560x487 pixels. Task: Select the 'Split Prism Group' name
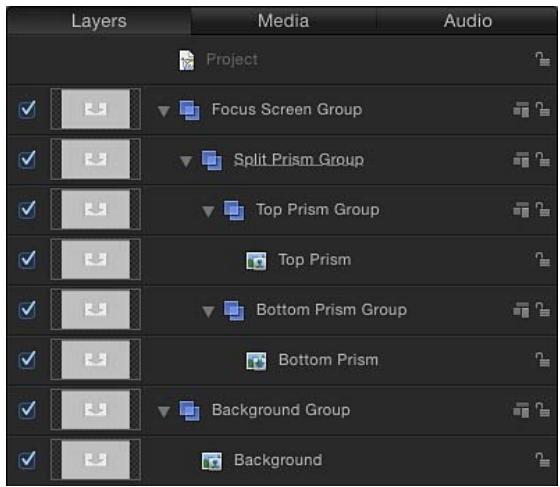pos(299,160)
